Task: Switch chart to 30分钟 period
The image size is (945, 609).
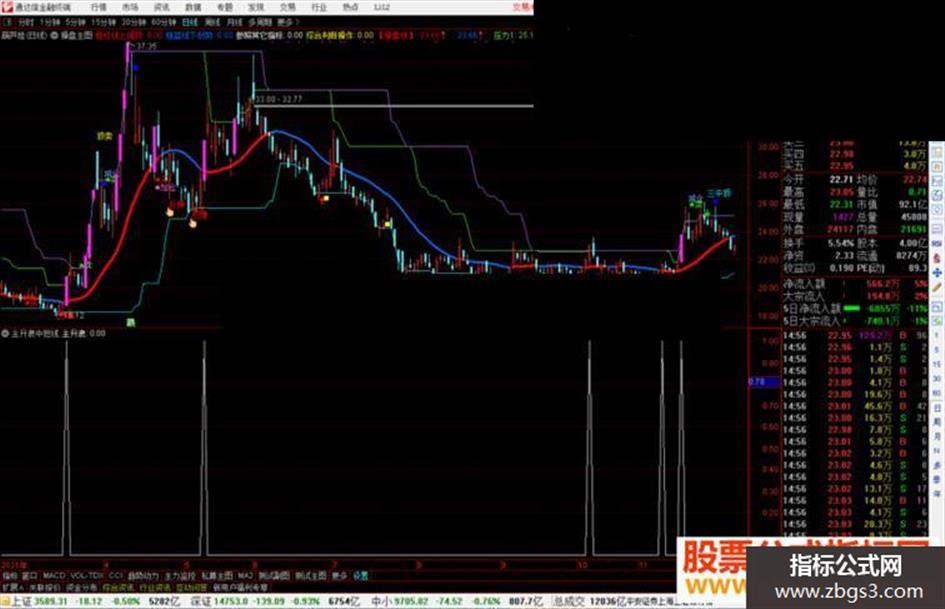Action: coord(134,22)
